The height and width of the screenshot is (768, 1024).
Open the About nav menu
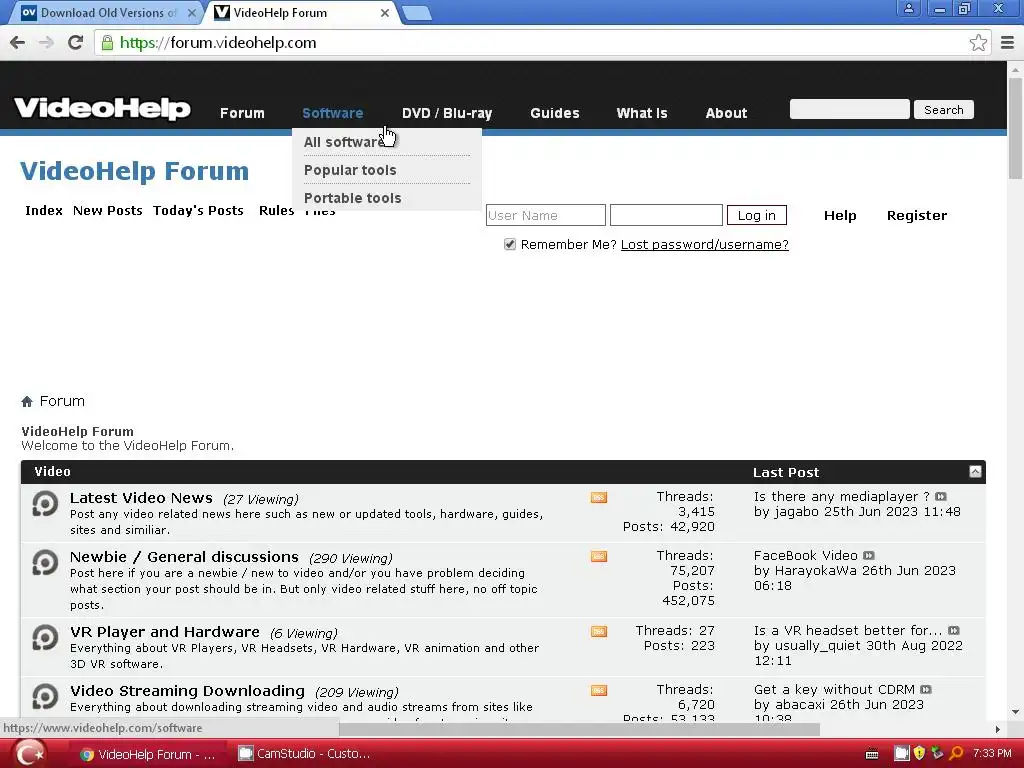[x=726, y=113]
